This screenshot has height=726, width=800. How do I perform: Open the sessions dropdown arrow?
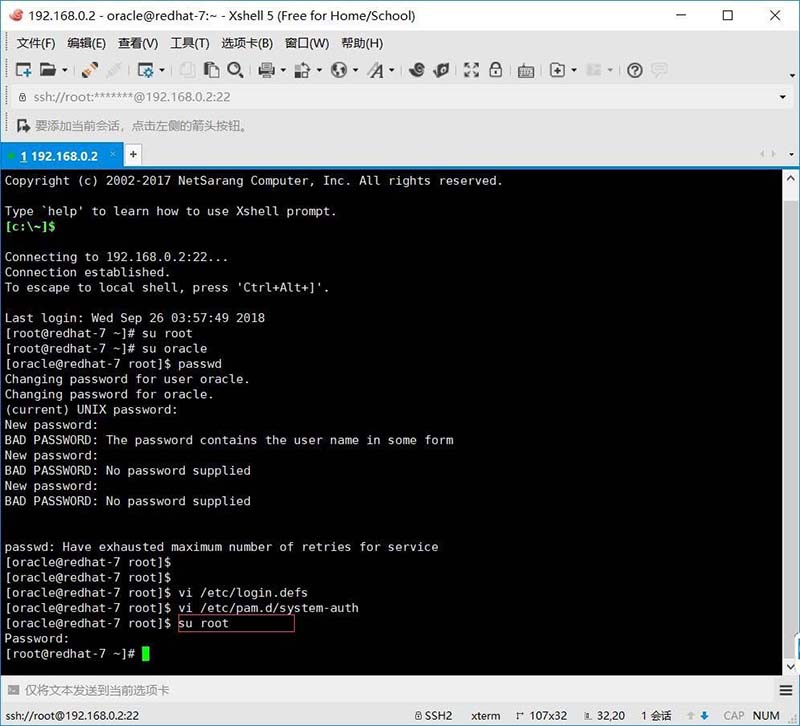coord(63,71)
